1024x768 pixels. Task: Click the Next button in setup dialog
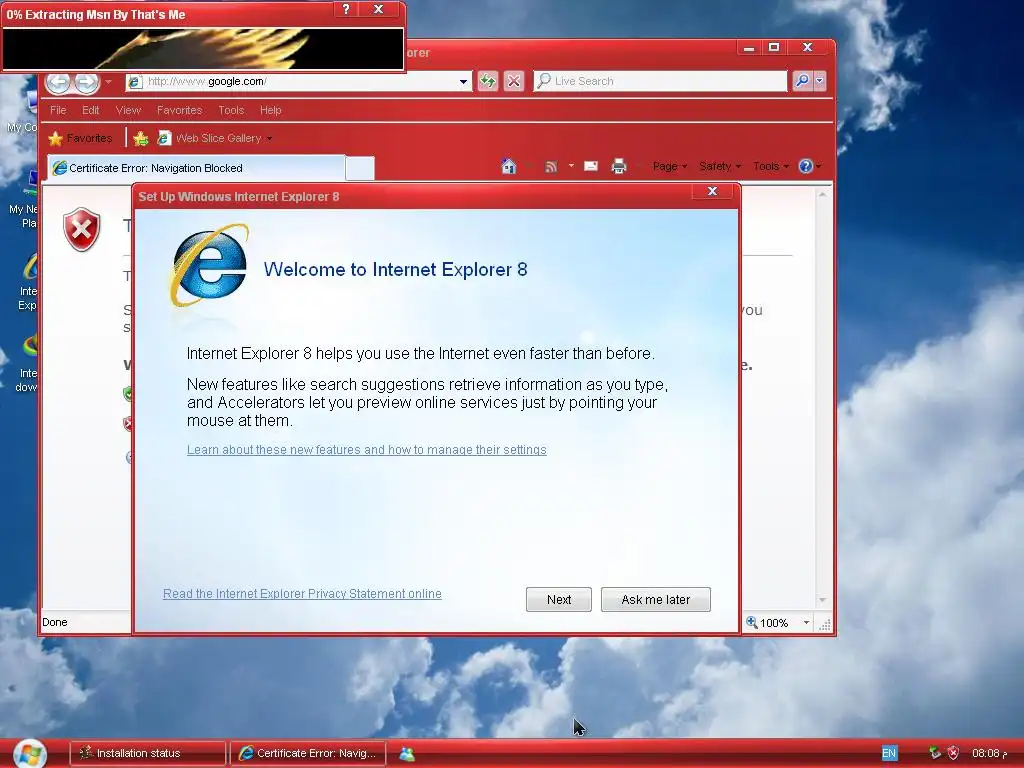558,600
